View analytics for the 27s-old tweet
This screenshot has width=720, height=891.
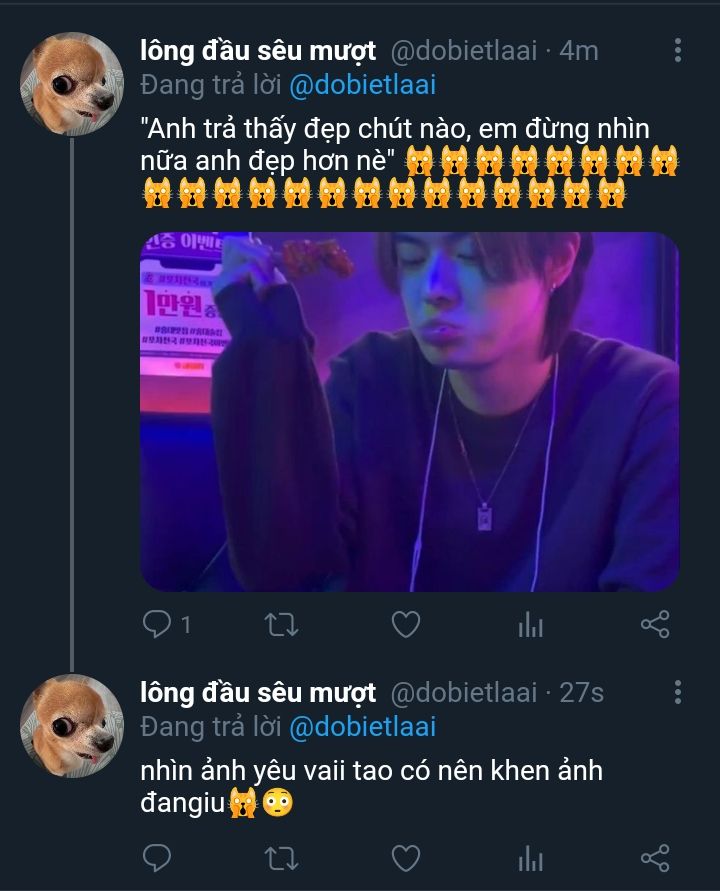pyautogui.click(x=530, y=858)
